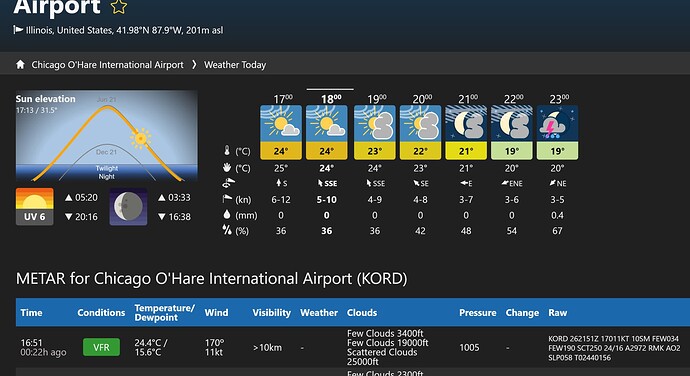690x376 pixels.
Task: Click the Change column header
Action: [x=522, y=313]
